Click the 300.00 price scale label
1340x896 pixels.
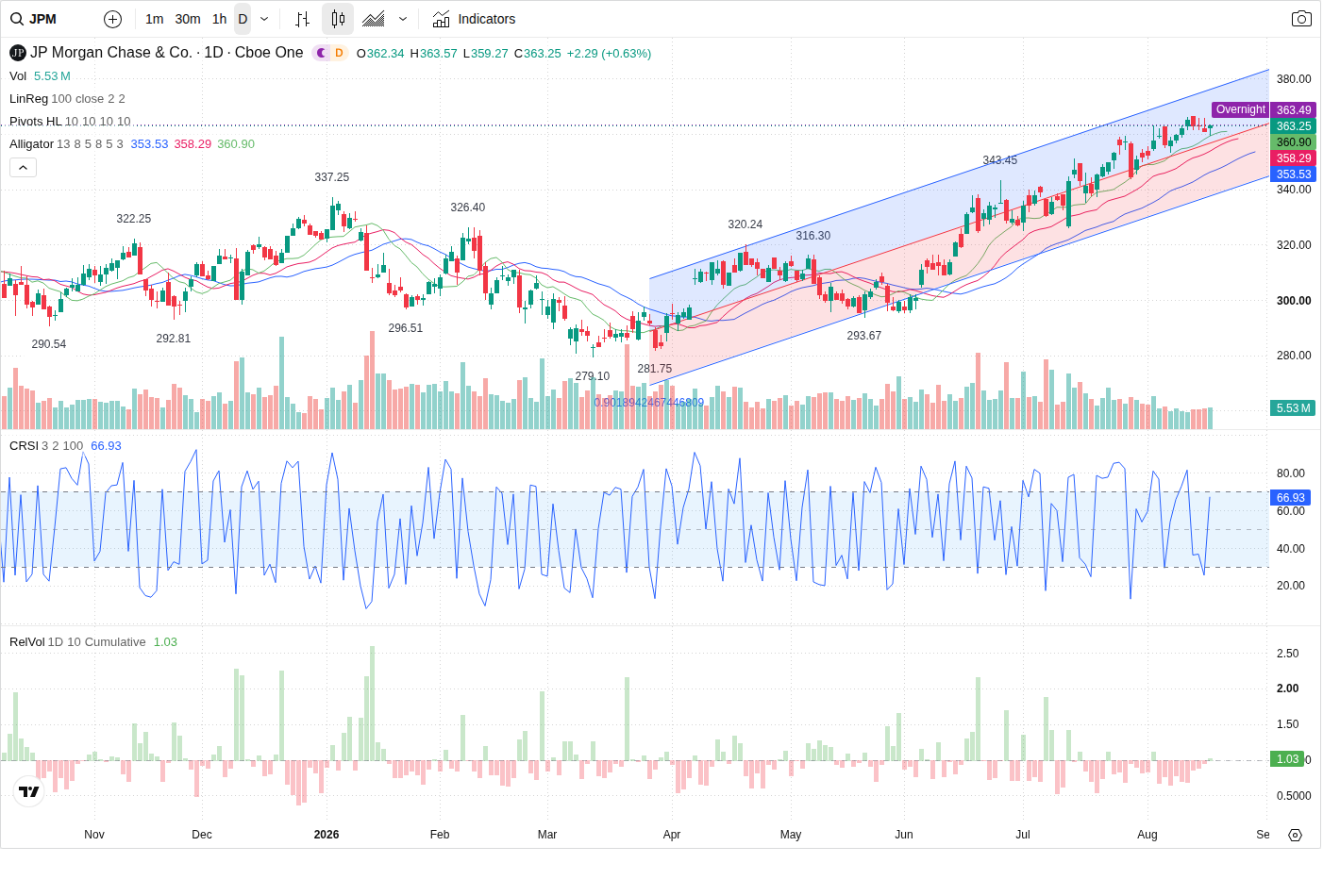tap(1294, 301)
